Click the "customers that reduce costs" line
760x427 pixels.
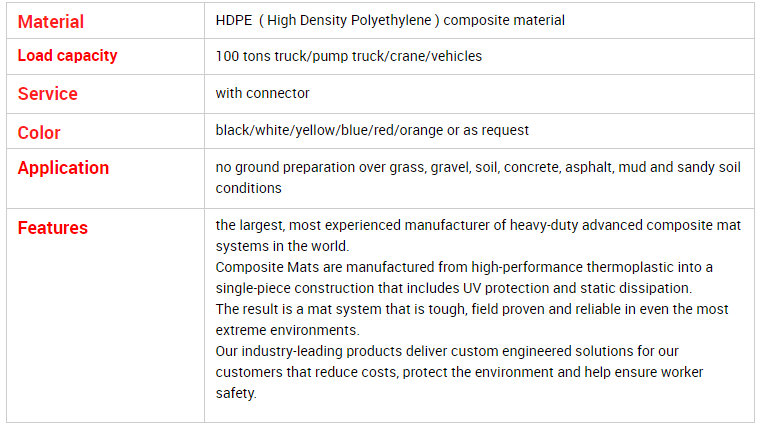(459, 372)
